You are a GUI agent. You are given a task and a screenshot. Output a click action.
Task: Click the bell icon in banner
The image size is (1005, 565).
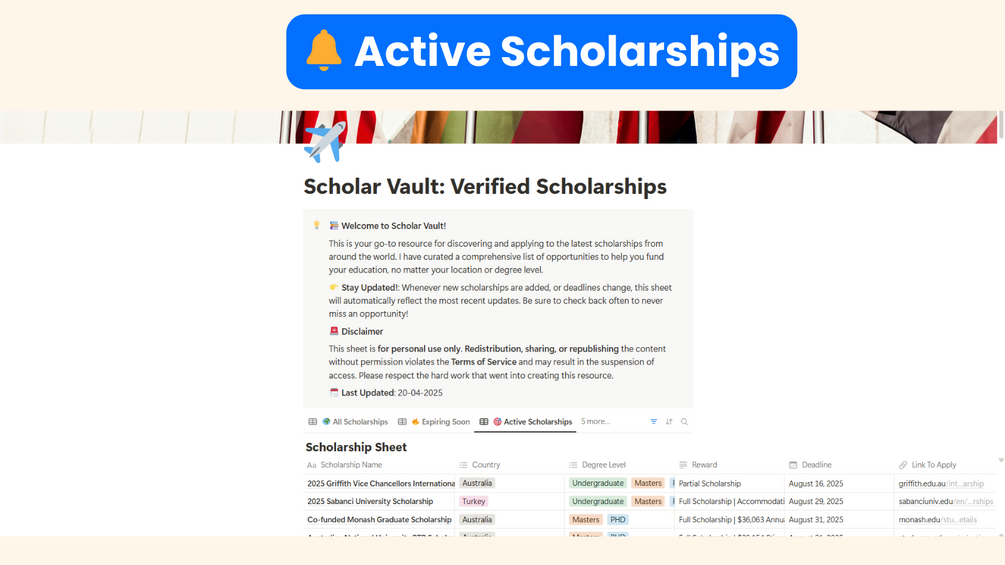pyautogui.click(x=324, y=51)
